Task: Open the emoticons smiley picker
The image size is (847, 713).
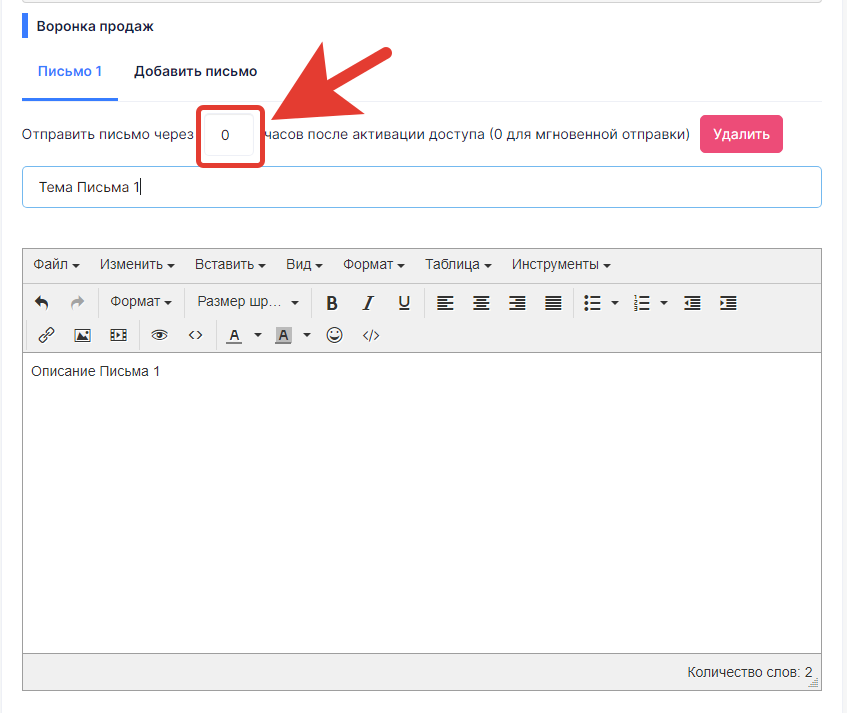Action: point(334,335)
